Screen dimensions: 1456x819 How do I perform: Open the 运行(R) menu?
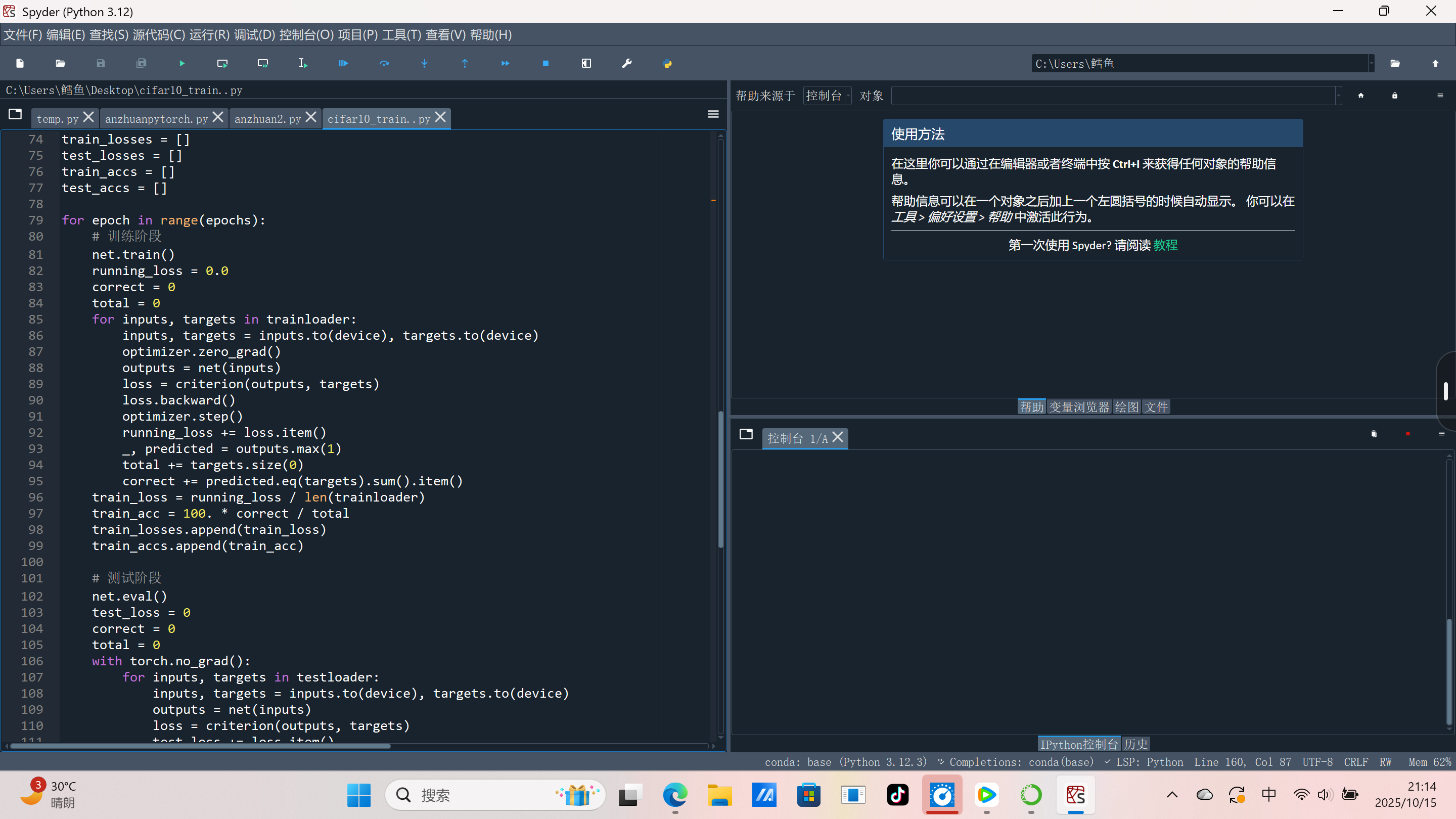pos(209,35)
